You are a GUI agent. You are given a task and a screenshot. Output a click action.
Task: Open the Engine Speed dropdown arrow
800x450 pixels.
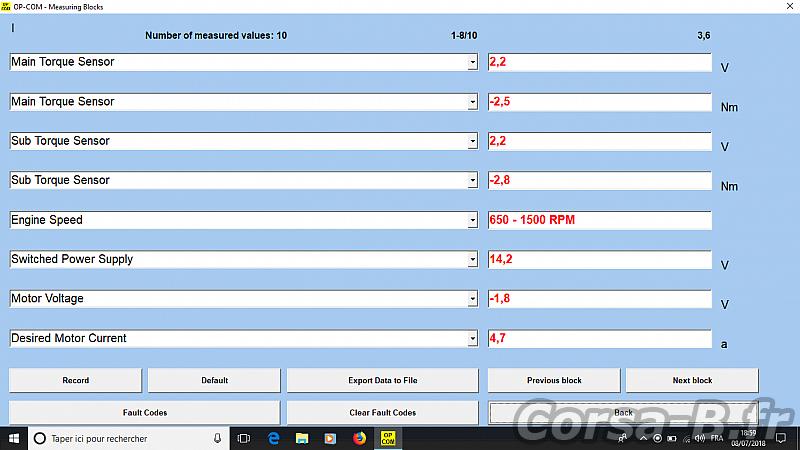(472, 220)
